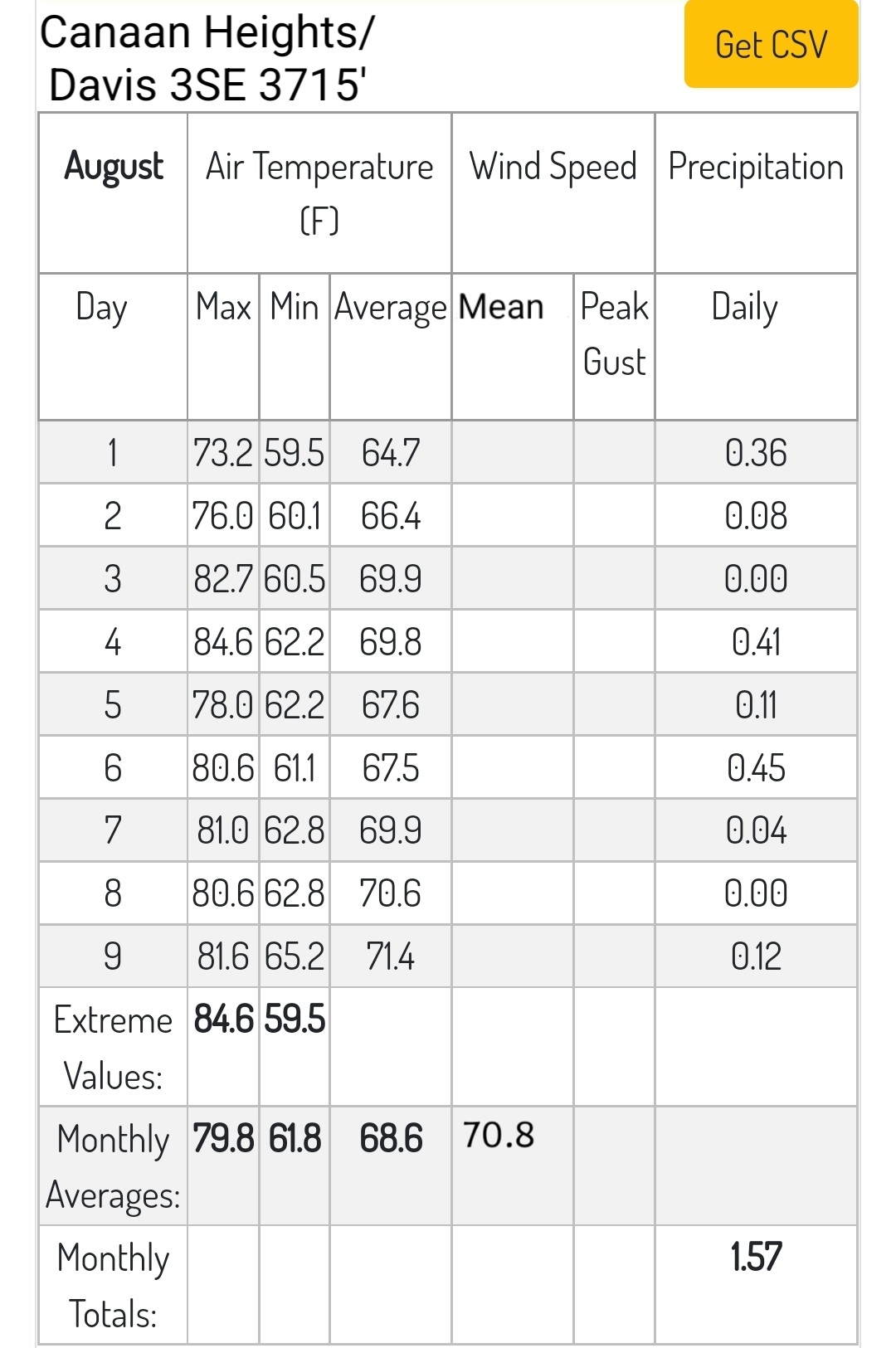Viewport: 896px width, 1348px height.
Task: Click the Average temperature subheader
Action: click(390, 308)
